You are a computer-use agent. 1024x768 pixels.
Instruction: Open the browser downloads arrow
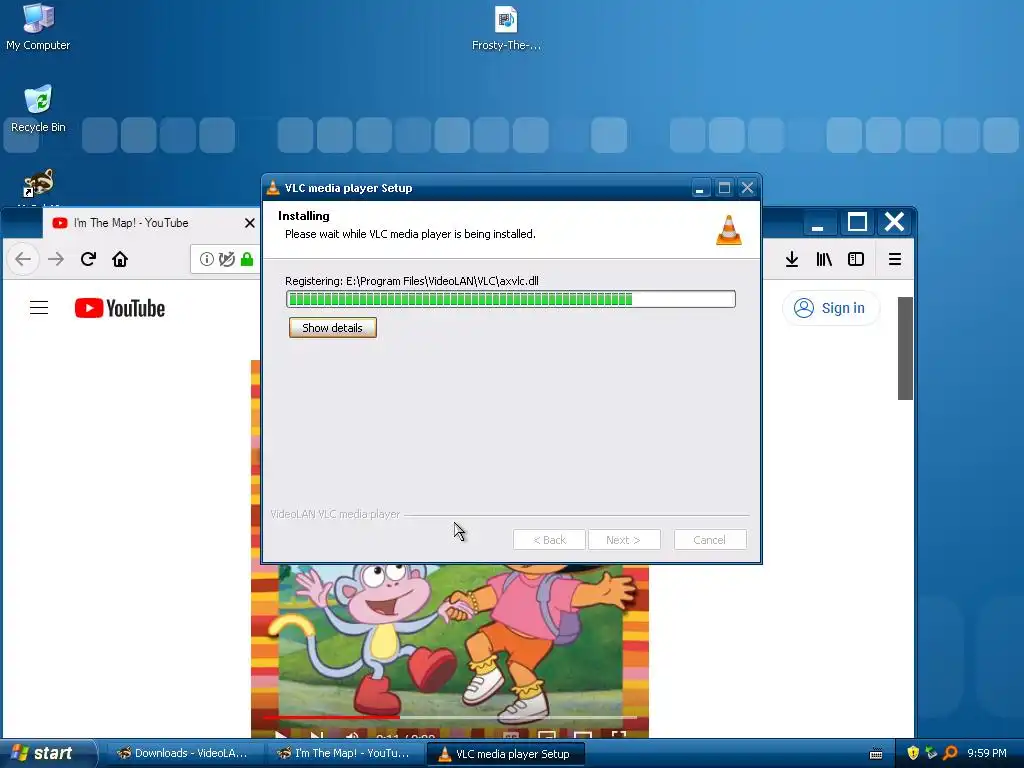point(792,259)
